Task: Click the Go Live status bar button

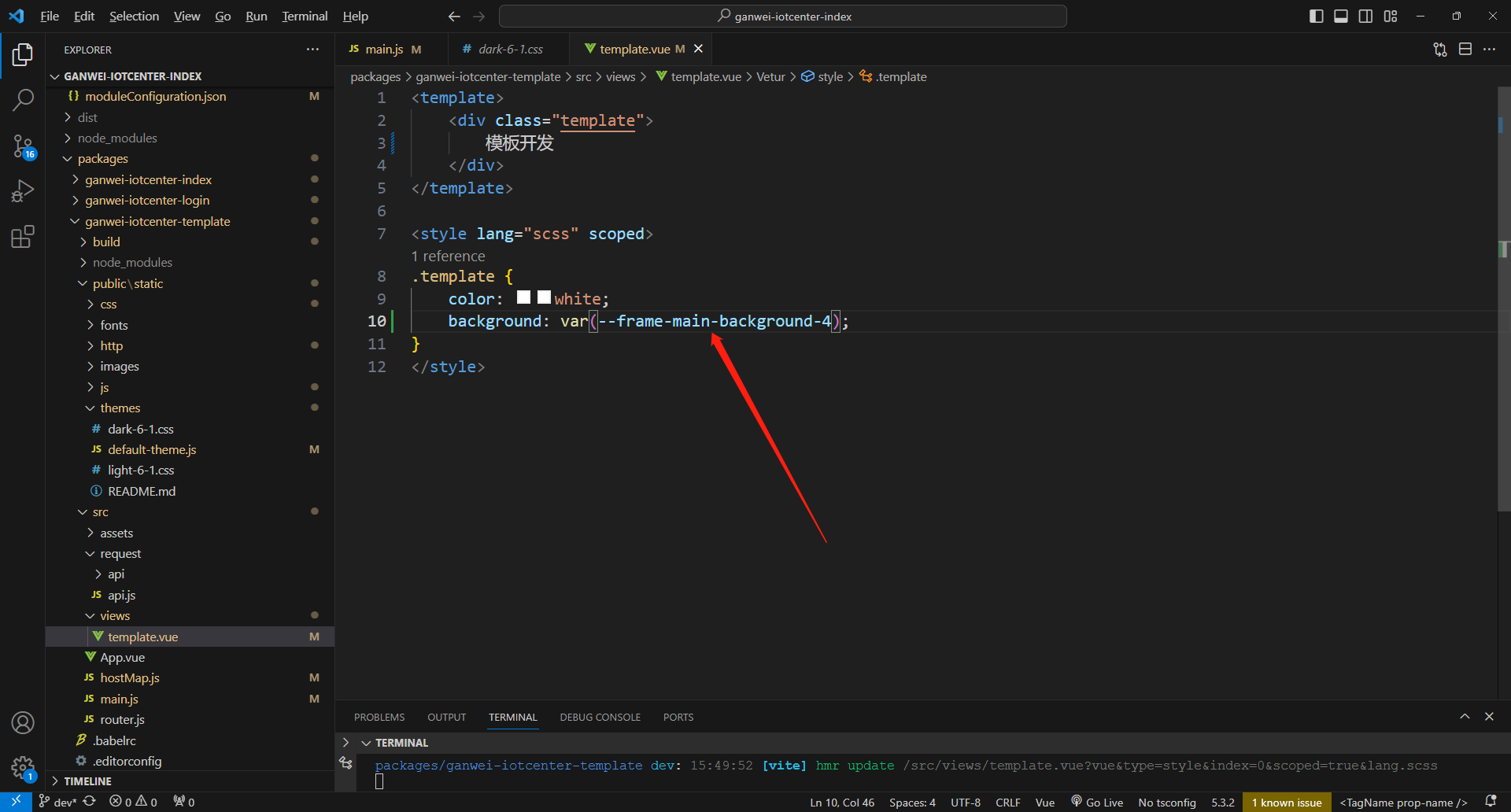Action: pos(1097,803)
